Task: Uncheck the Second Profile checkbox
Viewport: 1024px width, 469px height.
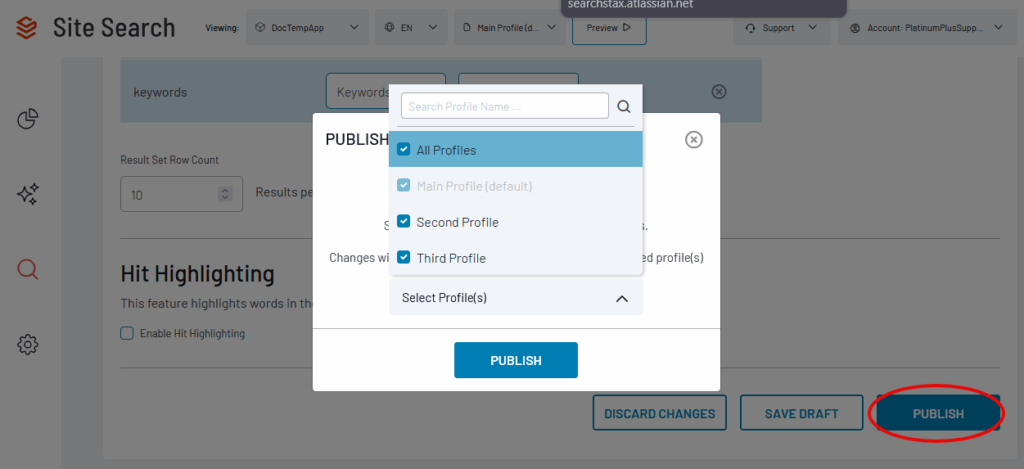Action: click(404, 222)
